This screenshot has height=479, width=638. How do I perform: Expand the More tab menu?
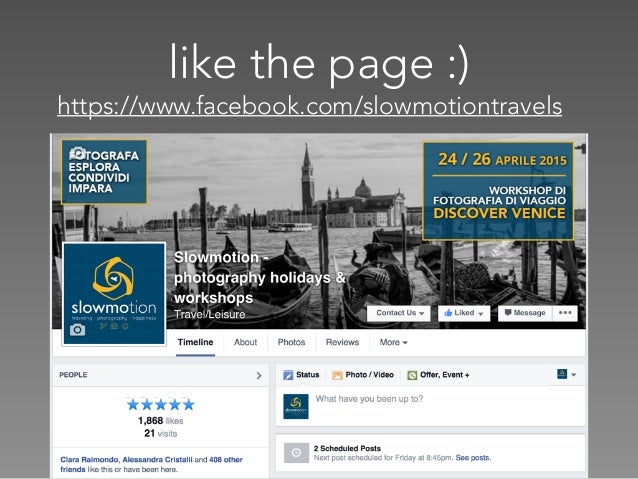tap(393, 342)
